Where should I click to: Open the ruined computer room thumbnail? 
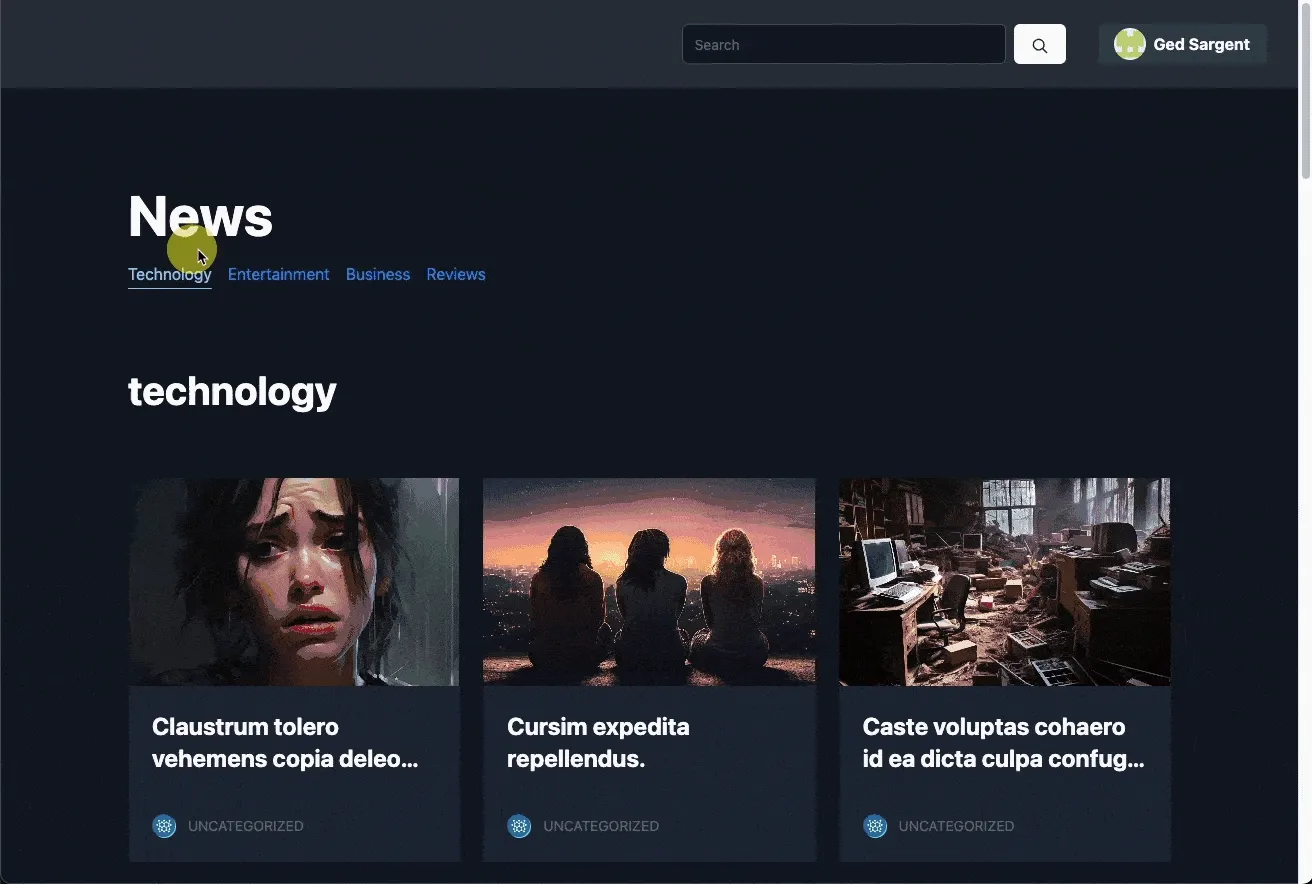coord(1005,582)
